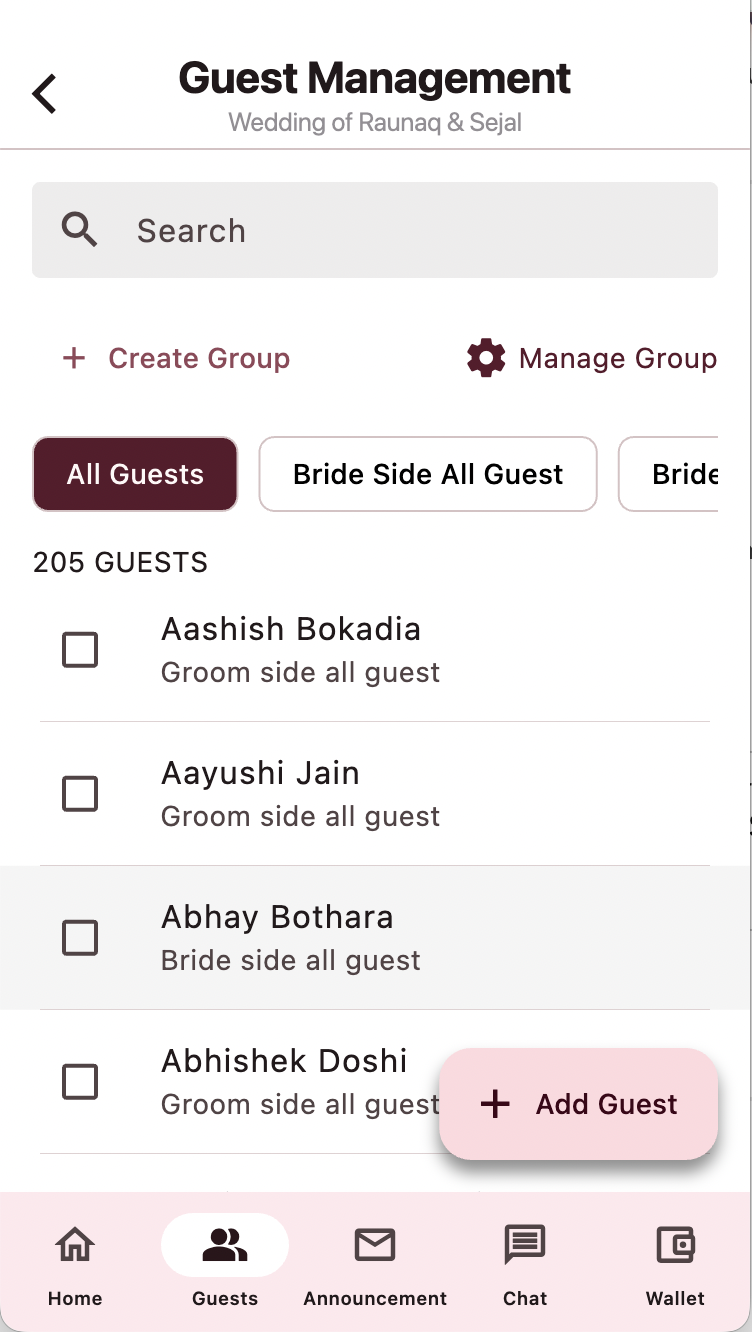
Task: Toggle the Abhishek Doshi checkbox
Action: pos(80,1082)
